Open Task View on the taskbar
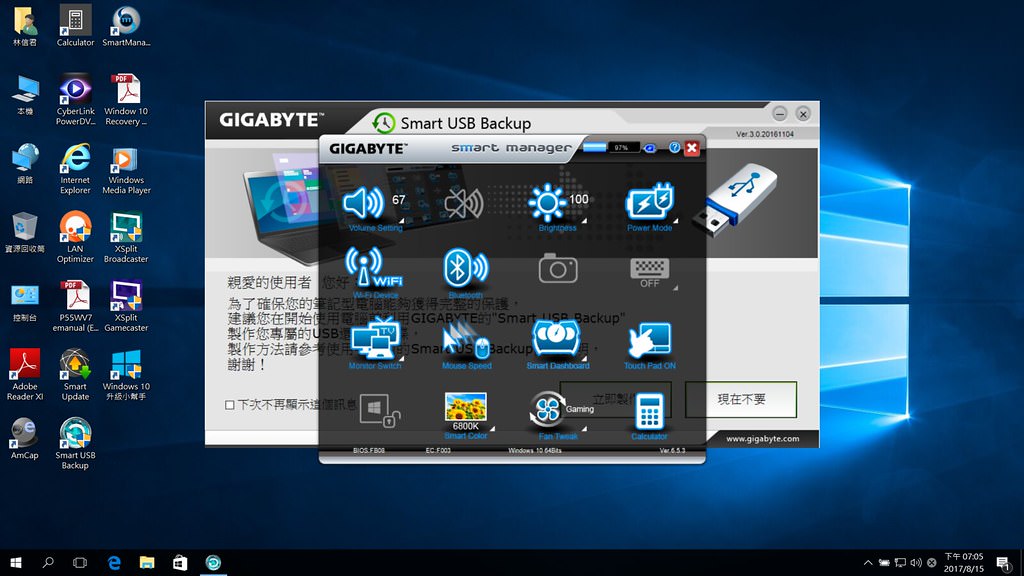The image size is (1024, 576). (80, 562)
